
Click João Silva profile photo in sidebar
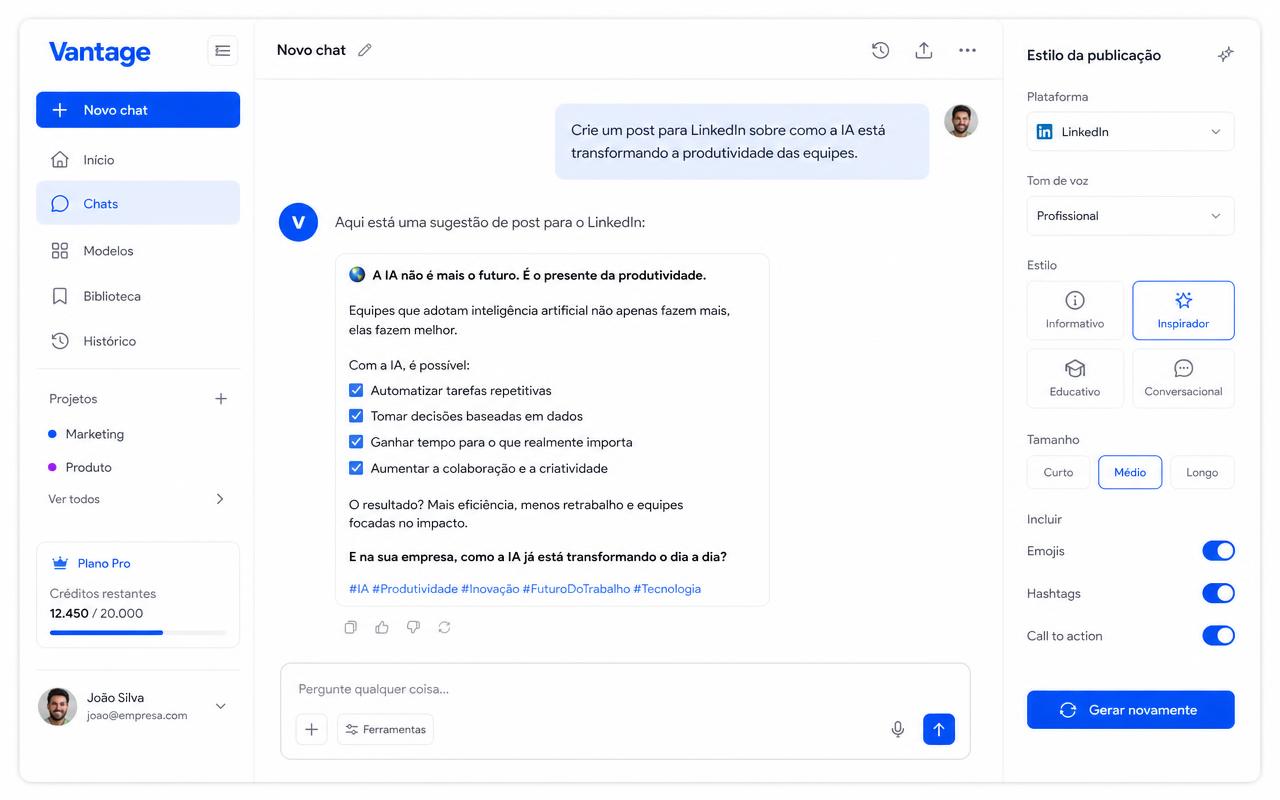[x=57, y=706]
